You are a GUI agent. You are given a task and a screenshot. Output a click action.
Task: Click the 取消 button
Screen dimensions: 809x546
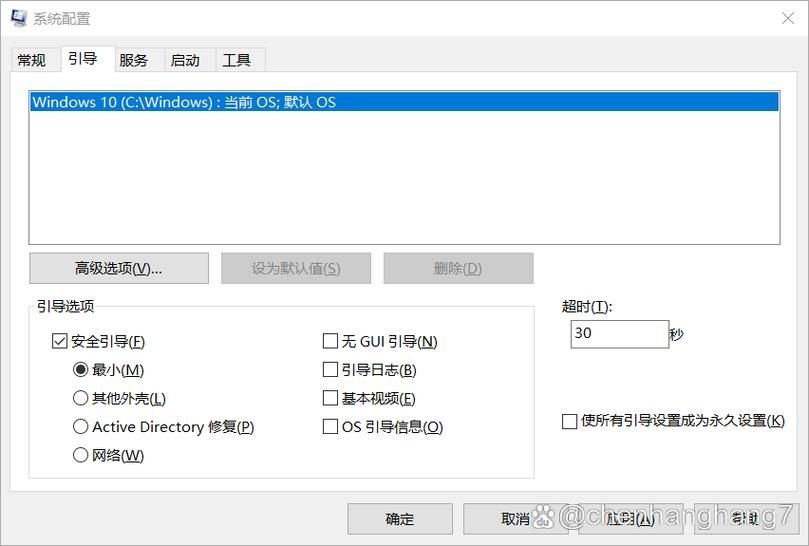[x=515, y=519]
